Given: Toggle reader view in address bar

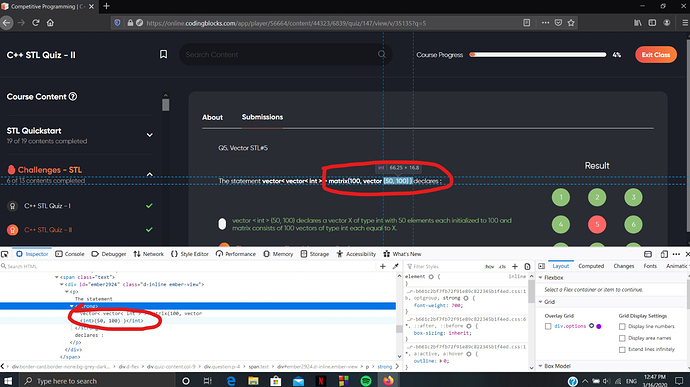Looking at the screenshot, I should click(x=527, y=23).
